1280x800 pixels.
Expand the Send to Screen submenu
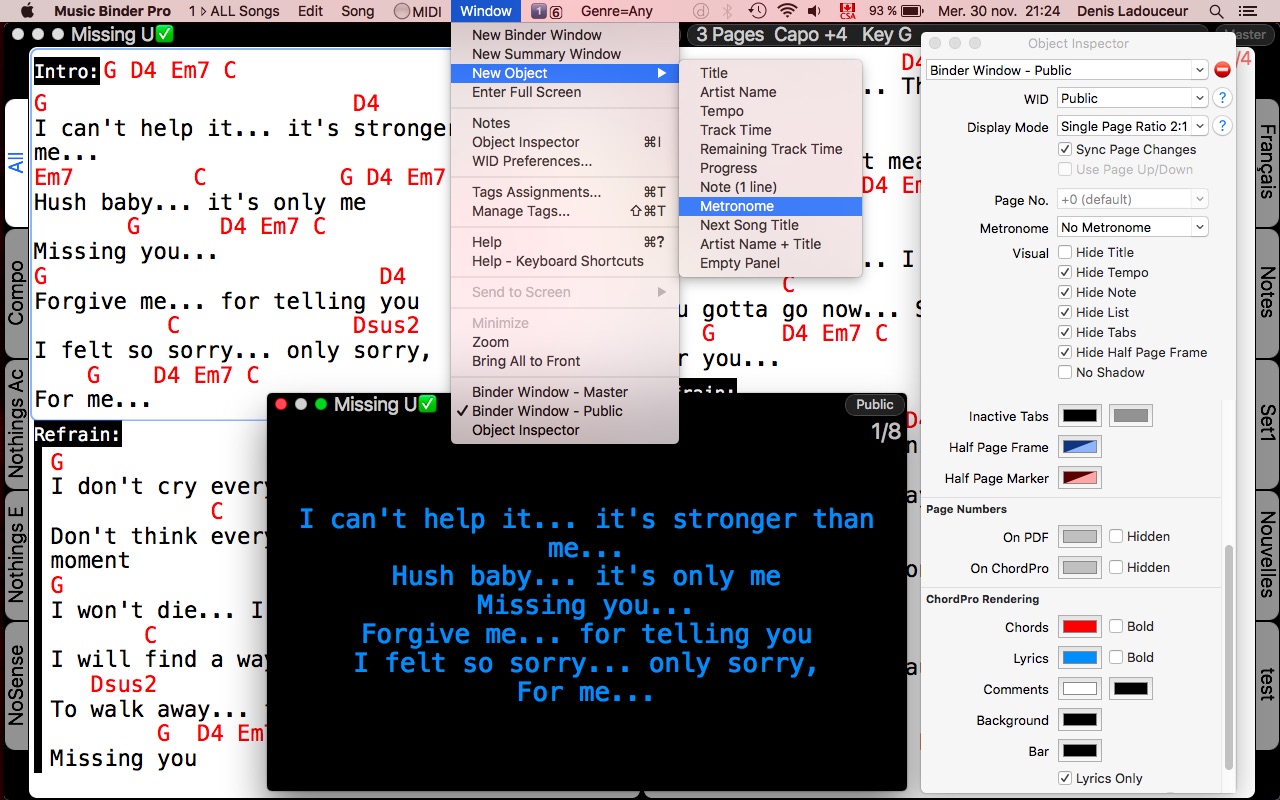click(565, 292)
